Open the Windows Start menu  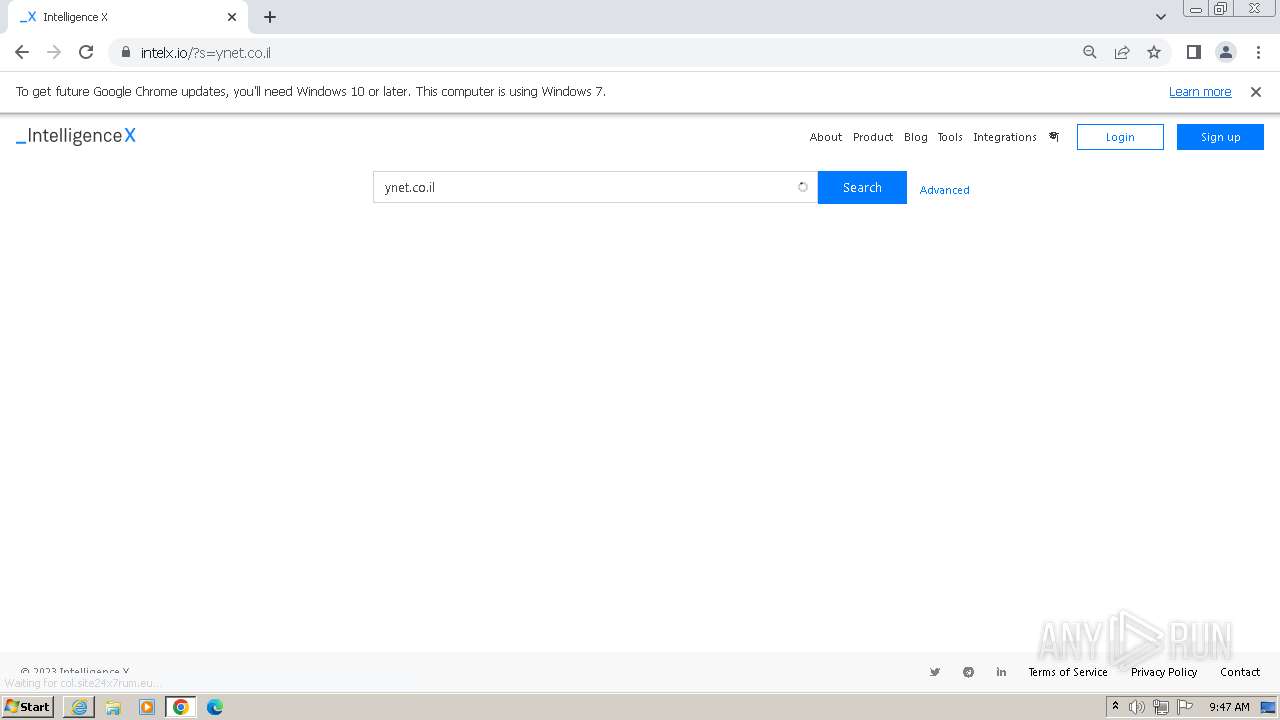(27, 706)
